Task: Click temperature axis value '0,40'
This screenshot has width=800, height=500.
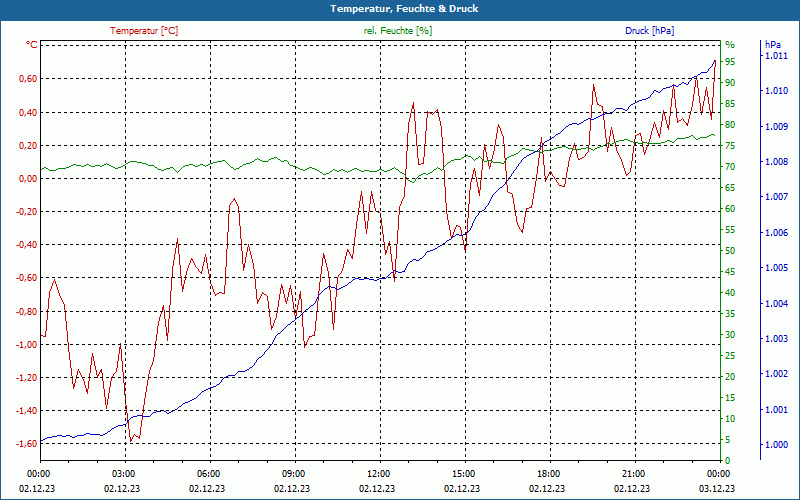Action: click(x=28, y=112)
